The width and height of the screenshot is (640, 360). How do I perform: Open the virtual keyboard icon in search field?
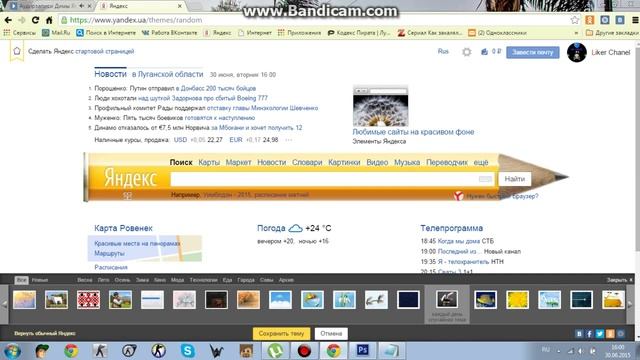485,179
